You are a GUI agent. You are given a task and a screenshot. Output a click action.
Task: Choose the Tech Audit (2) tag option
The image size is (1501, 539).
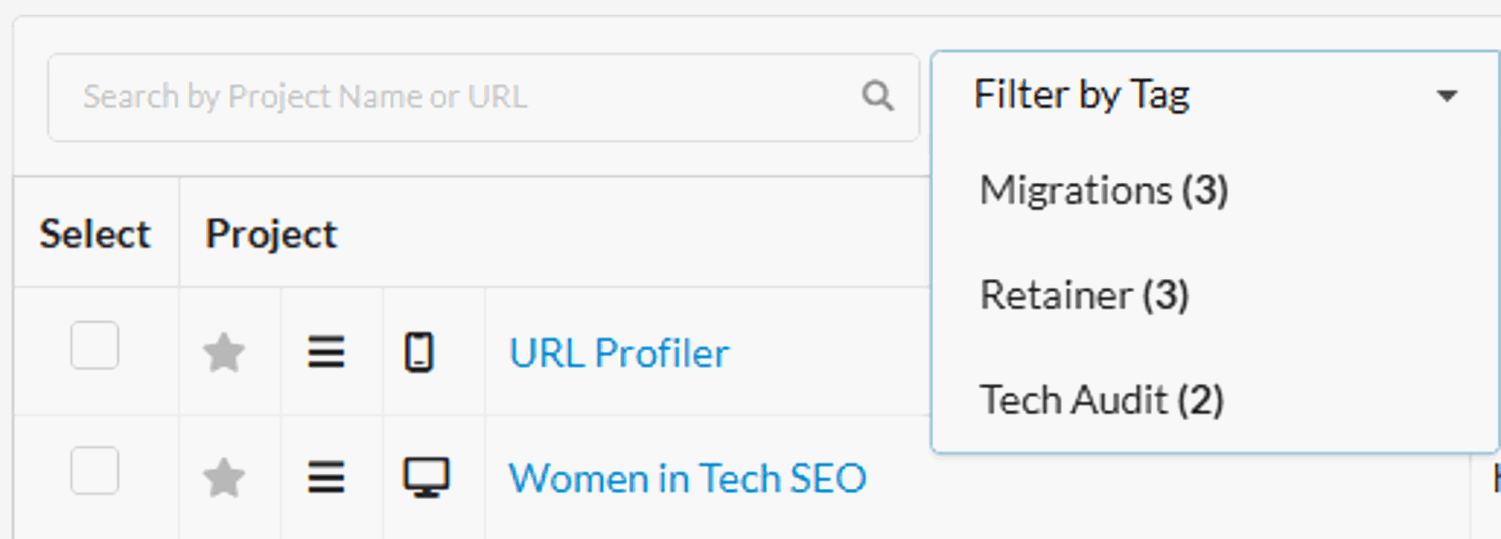click(1101, 400)
